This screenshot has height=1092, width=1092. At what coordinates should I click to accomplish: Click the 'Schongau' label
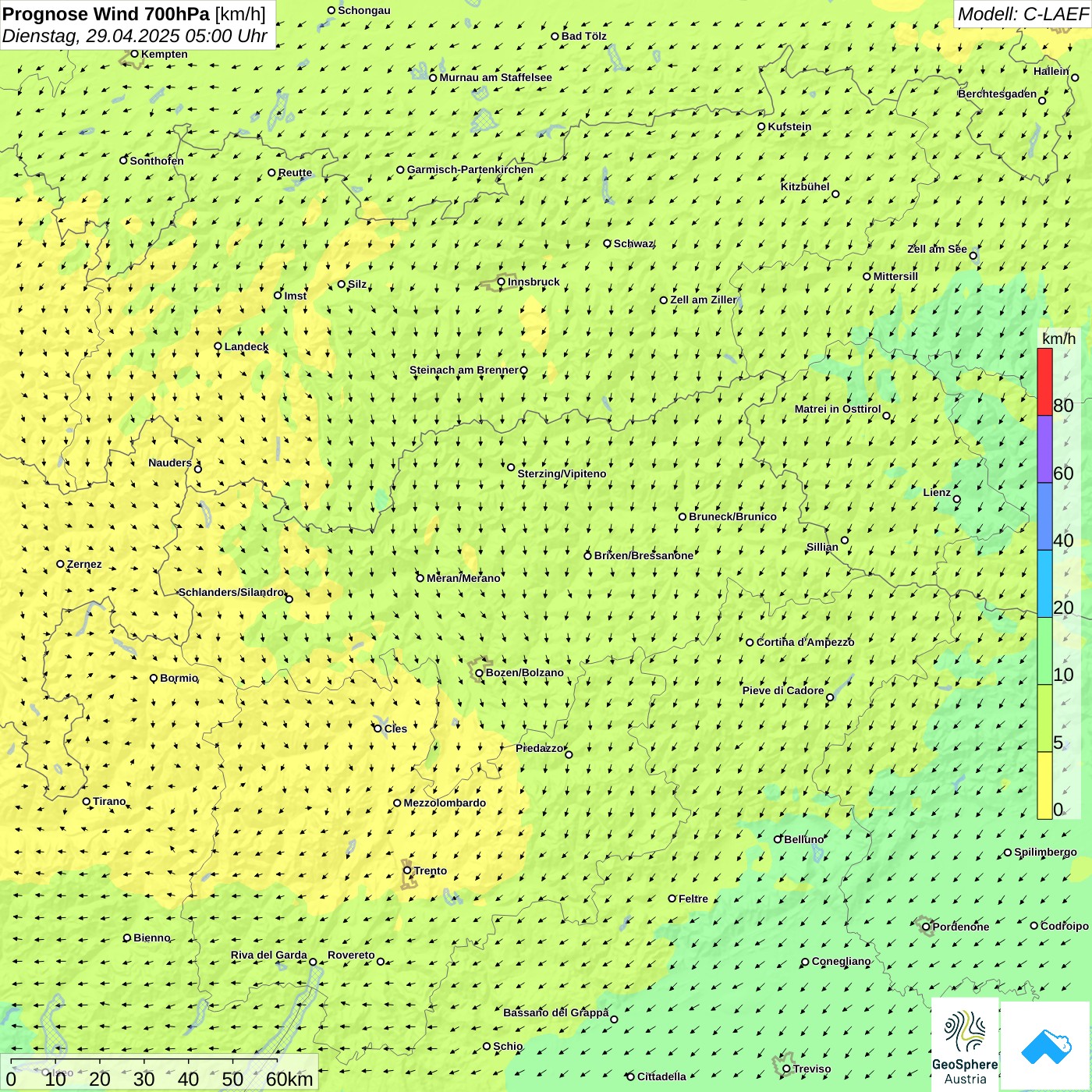(x=364, y=10)
